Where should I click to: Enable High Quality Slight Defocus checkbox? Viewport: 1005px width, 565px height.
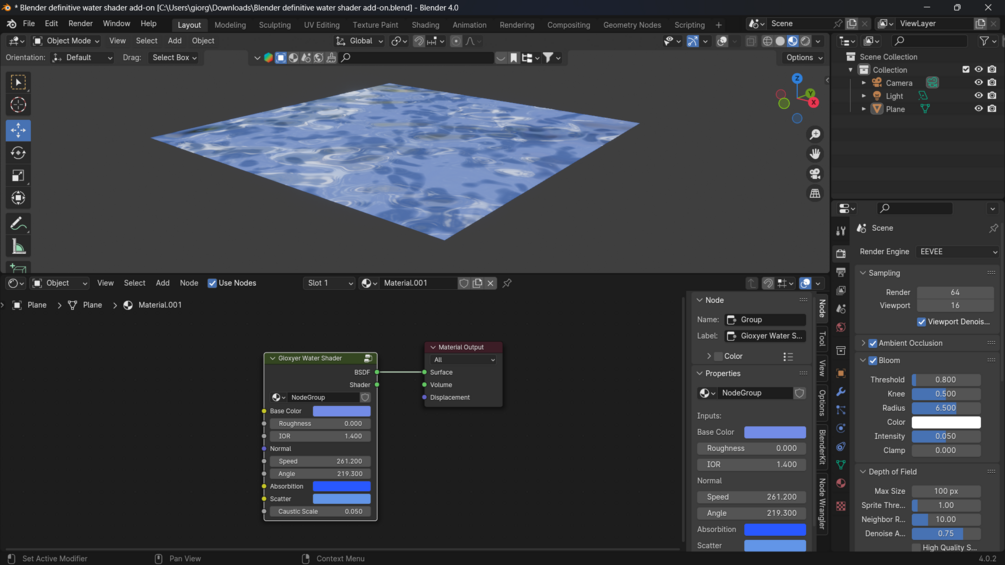917,548
